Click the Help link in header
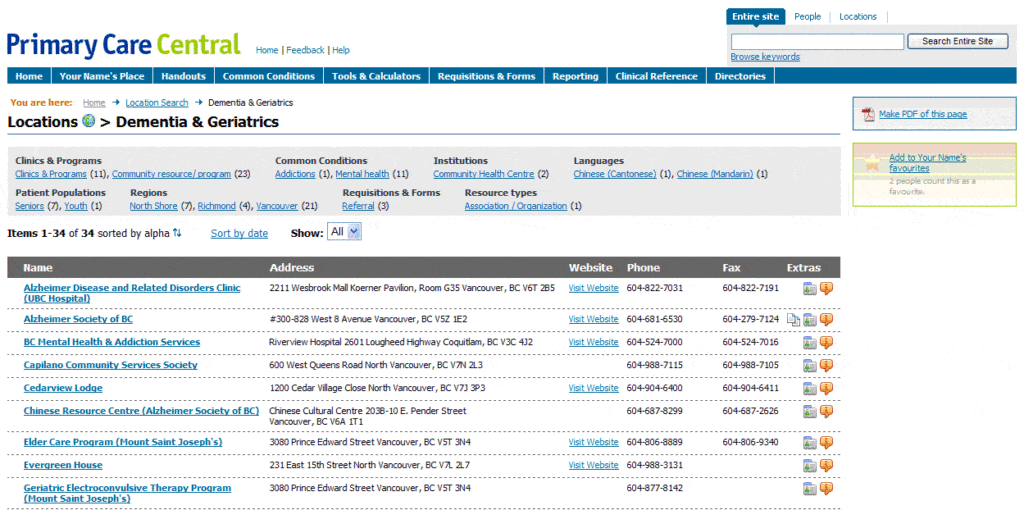Screen dimensions: 1024x510 coord(341,50)
